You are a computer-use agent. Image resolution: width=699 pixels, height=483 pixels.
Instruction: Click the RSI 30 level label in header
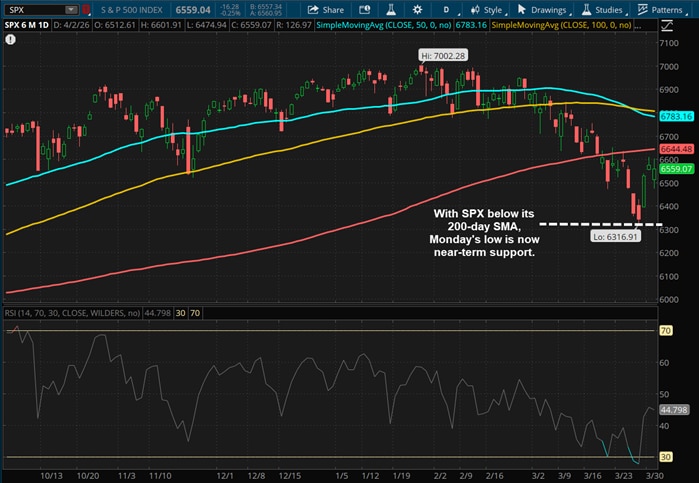tap(181, 313)
